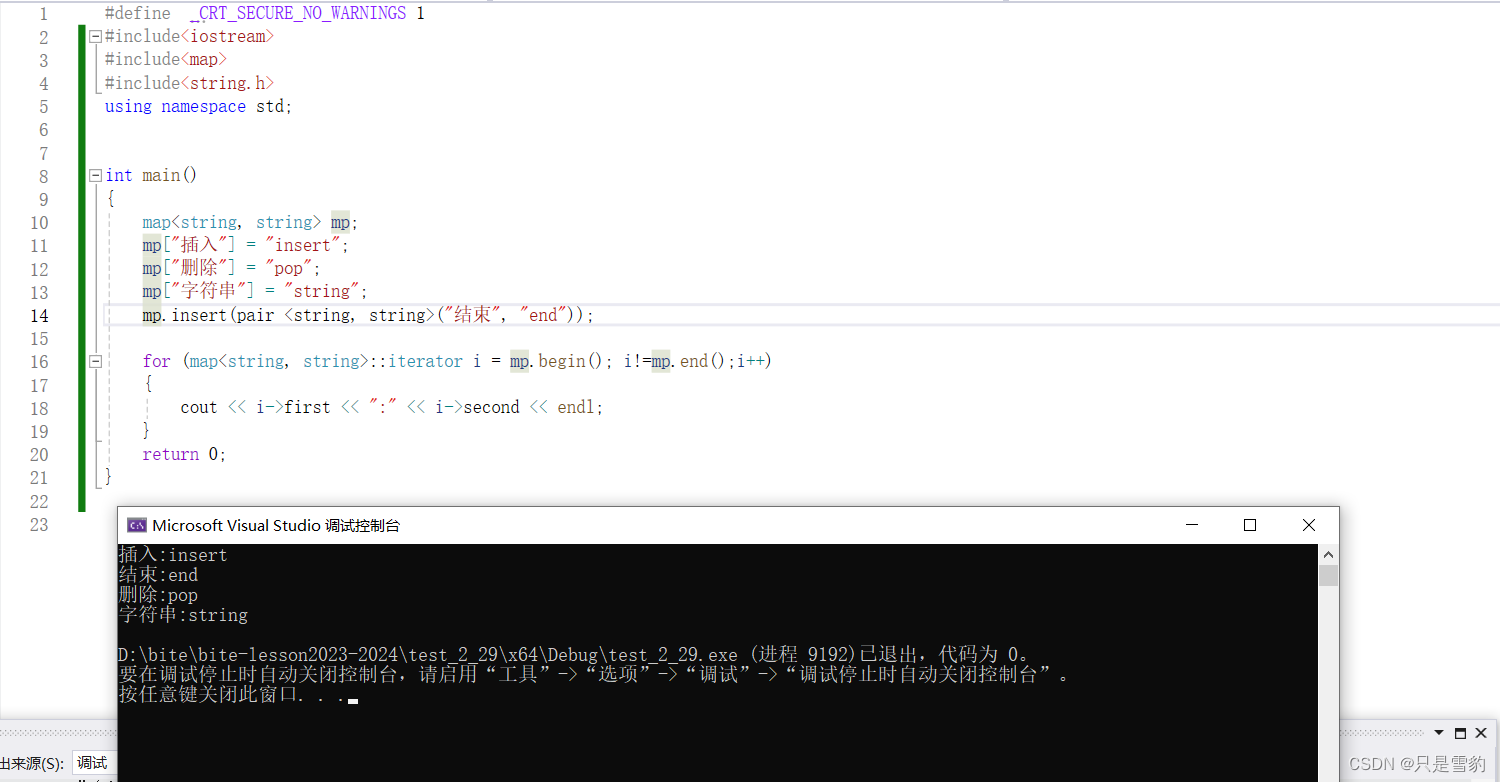
Task: Click the '删除:pop' console output line
Action: (158, 595)
